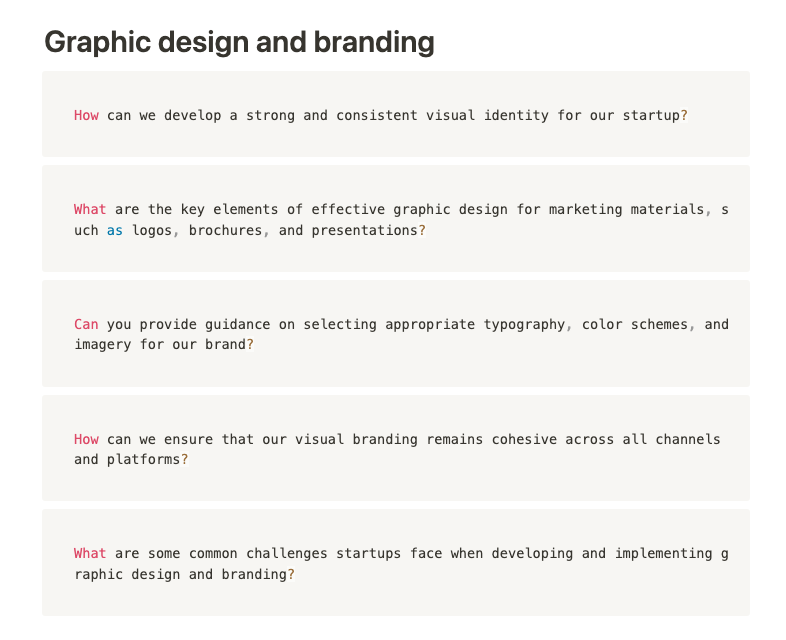Screen dimensions: 786x640
Task: Click the red "What" in the common challenges block
Action: tap(90, 553)
